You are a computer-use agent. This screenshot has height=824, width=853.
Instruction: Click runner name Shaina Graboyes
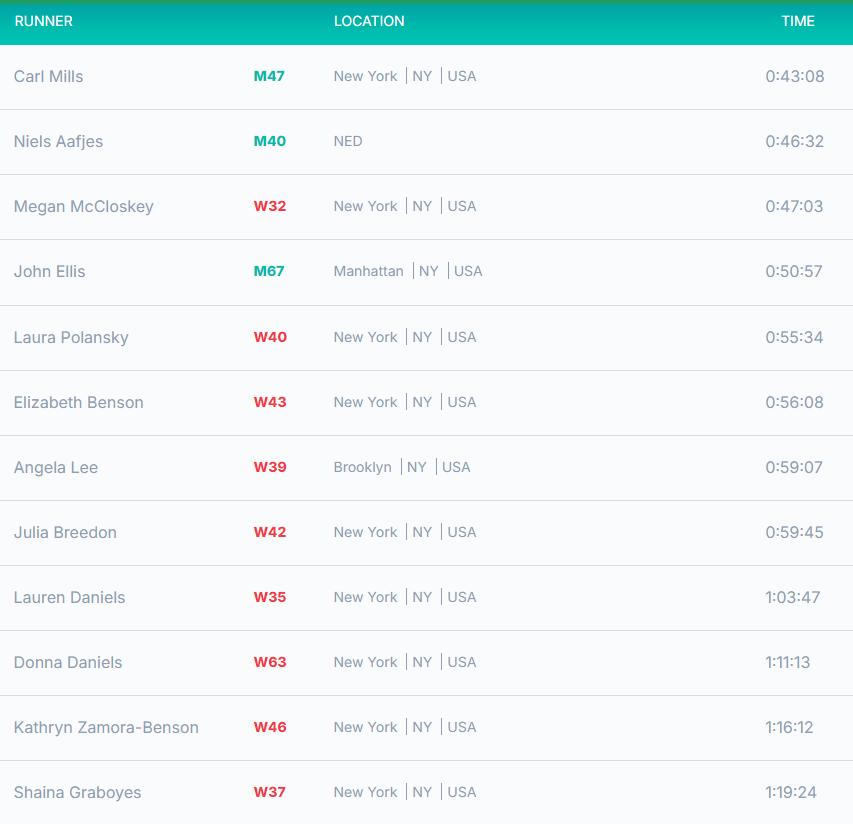[x=77, y=792]
